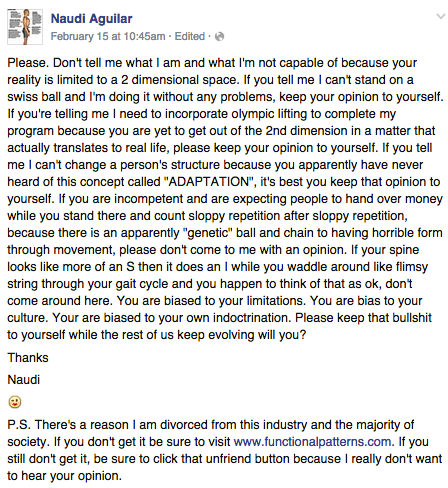448x488 pixels.
Task: Click the smiley emoji below the signature
Action: [x=15, y=402]
